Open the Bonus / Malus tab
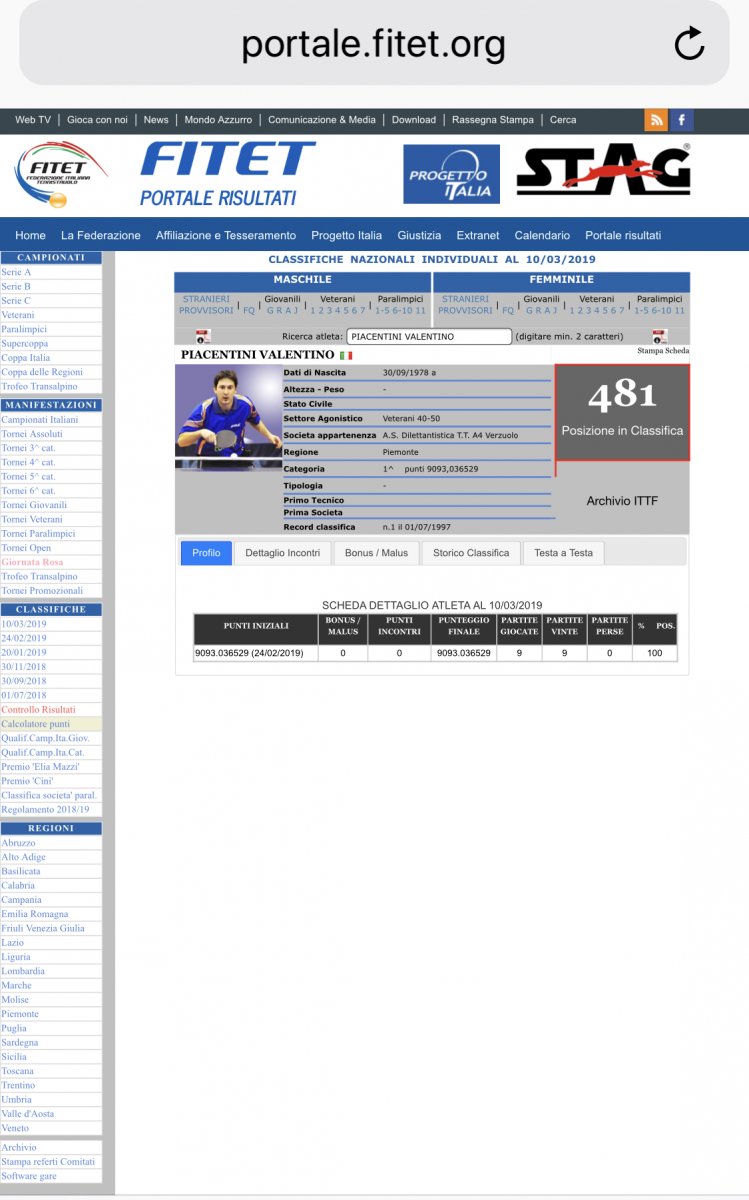749x1200 pixels. tap(375, 553)
